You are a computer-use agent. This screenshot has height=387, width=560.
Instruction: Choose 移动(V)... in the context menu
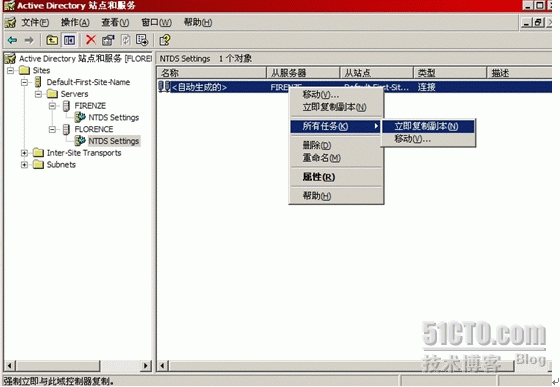click(x=336, y=95)
